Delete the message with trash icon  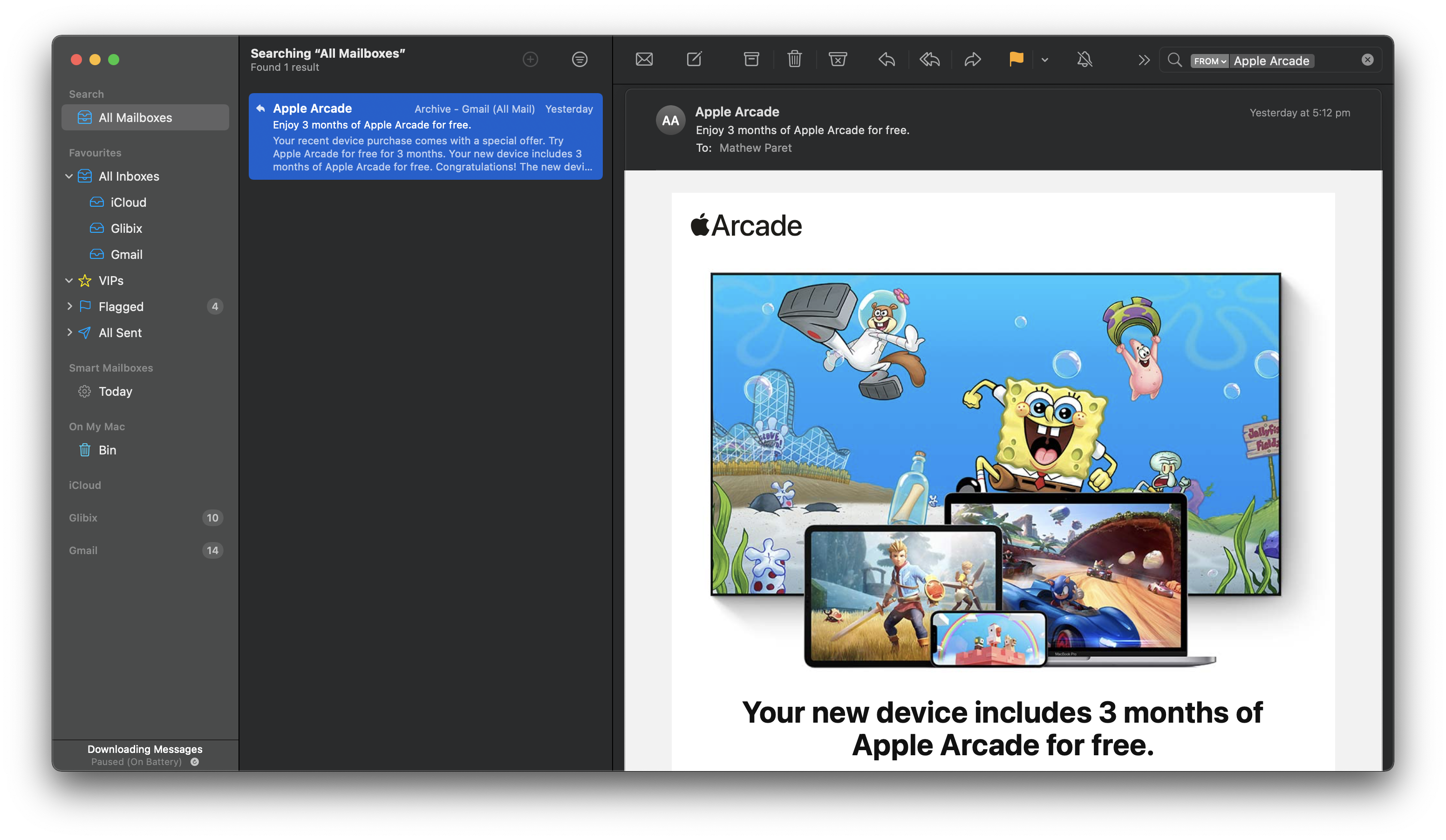(x=794, y=59)
